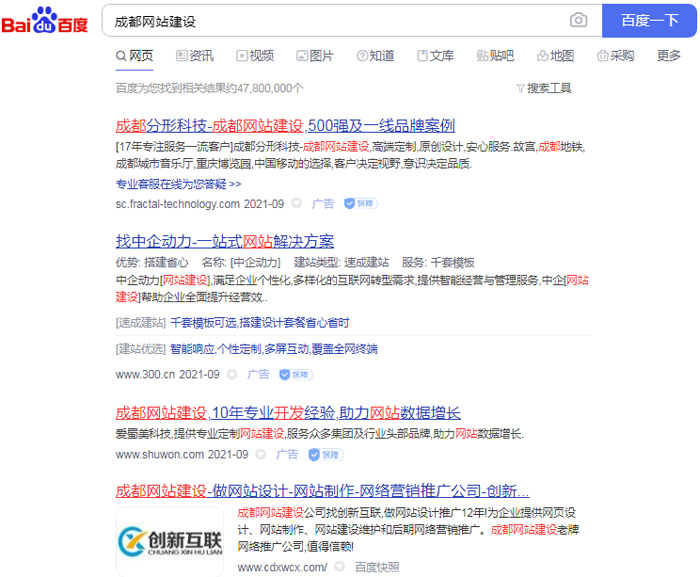The width and height of the screenshot is (700, 577).
Task: Click 广告 label of www.300.cn result
Action: tap(258, 374)
